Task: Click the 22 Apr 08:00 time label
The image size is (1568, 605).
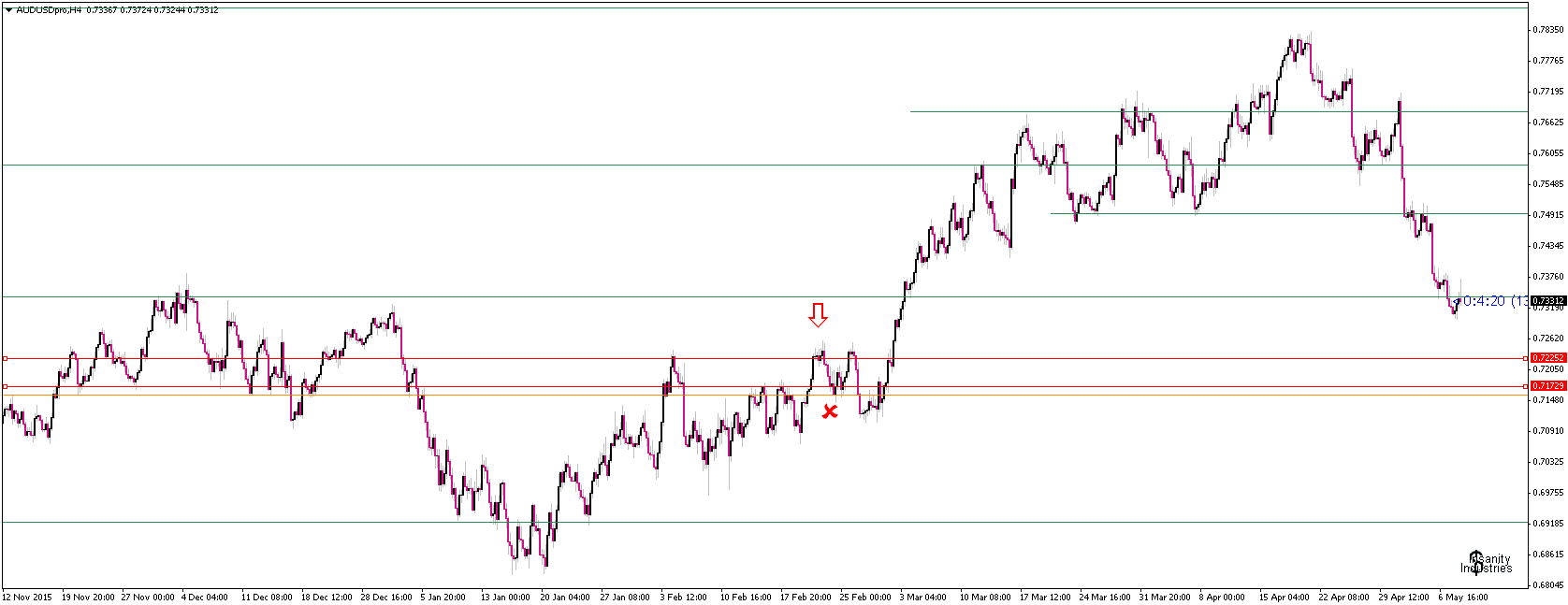Action: 1344,598
